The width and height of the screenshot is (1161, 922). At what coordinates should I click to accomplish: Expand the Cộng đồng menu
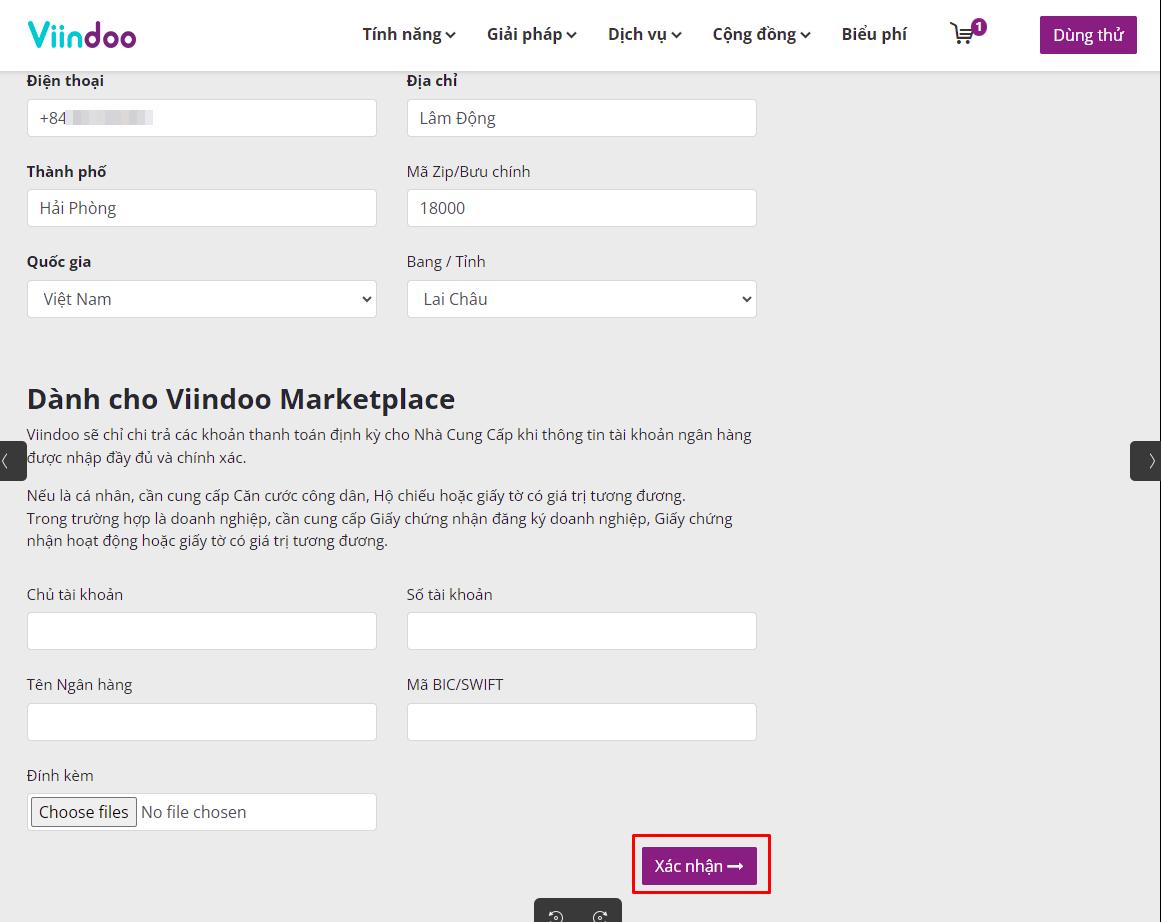(x=761, y=34)
